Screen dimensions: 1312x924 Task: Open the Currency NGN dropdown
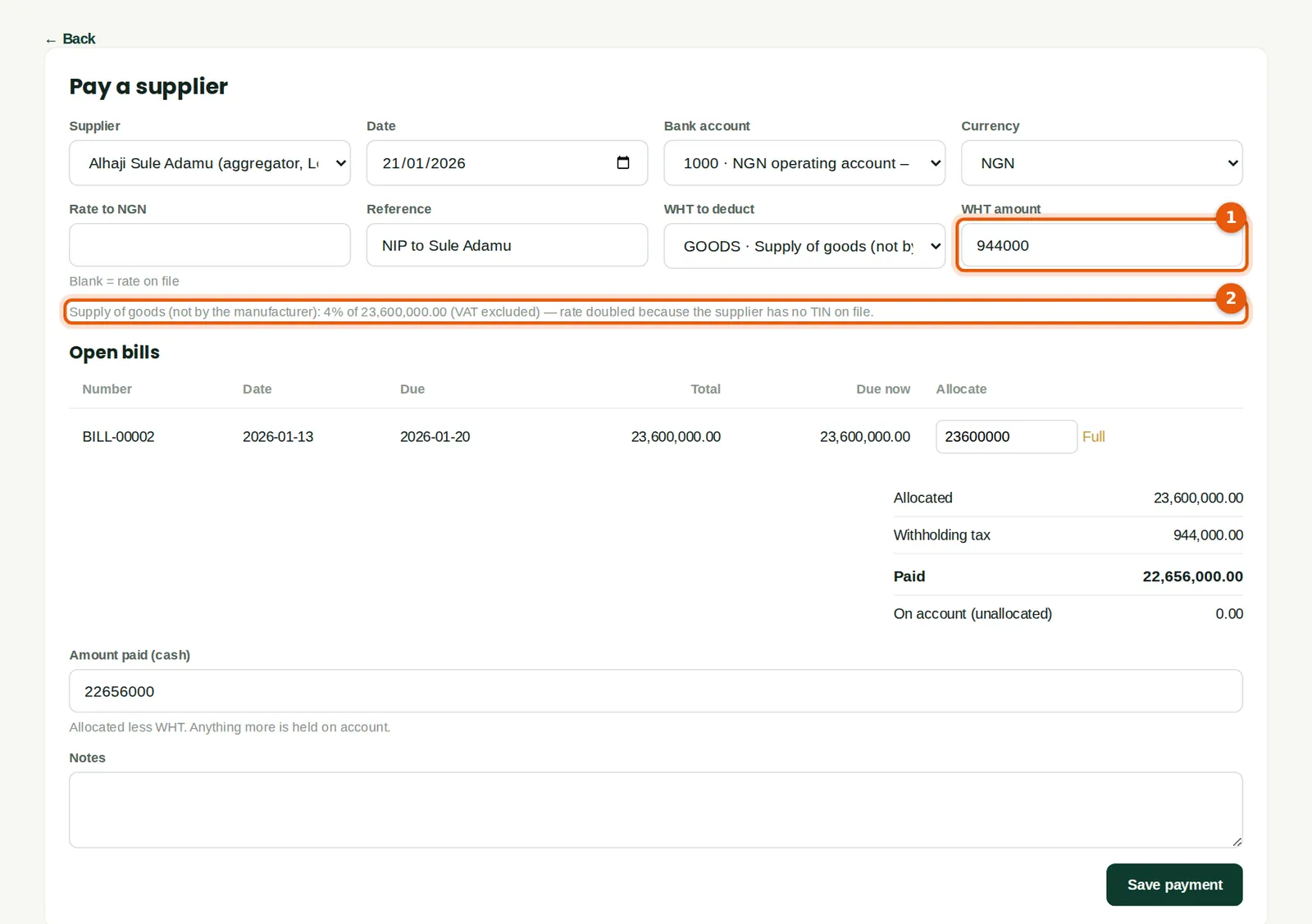(x=1101, y=163)
